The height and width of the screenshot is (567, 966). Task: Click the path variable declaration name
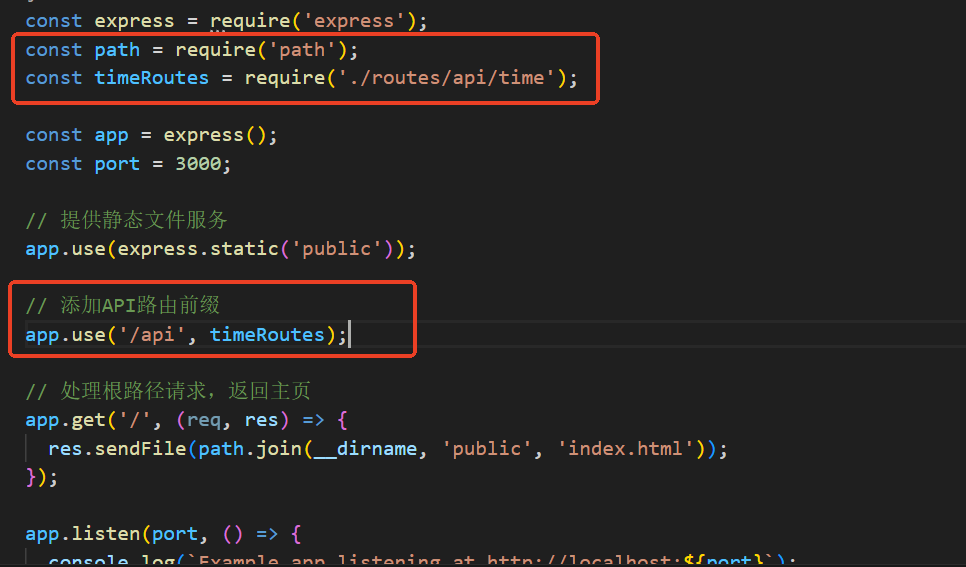[x=118, y=49]
